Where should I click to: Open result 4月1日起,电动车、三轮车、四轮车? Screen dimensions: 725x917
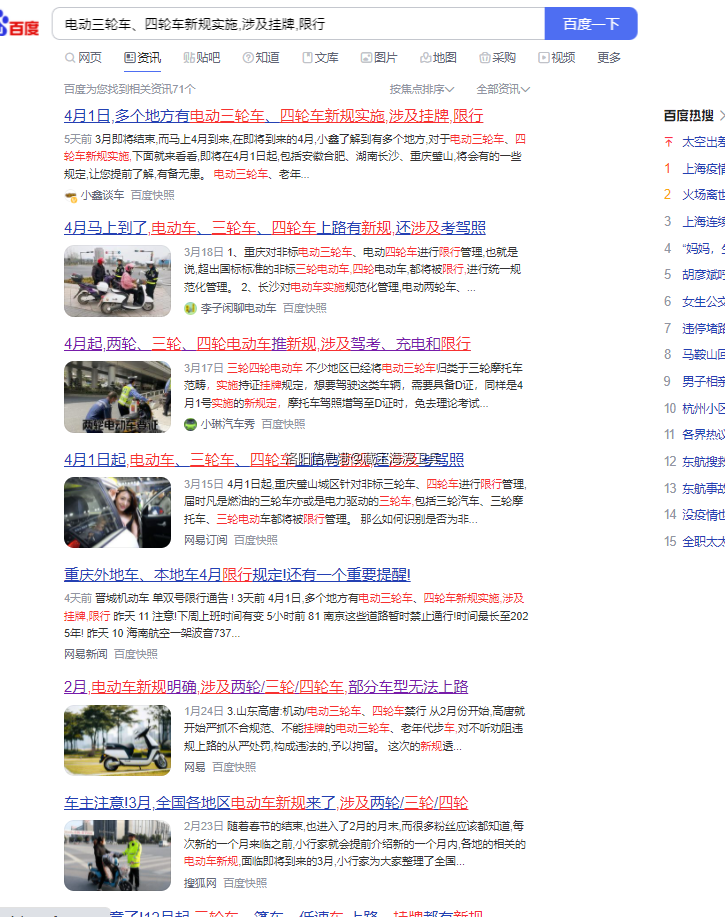tap(264, 459)
